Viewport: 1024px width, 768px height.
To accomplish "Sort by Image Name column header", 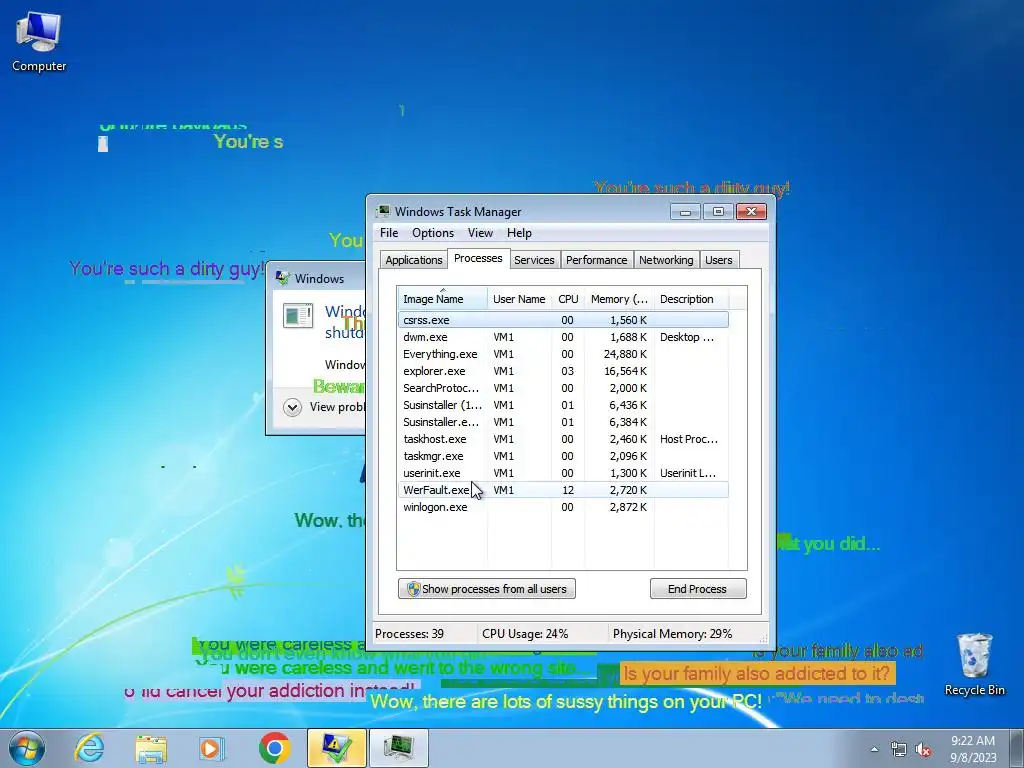I will 442,298.
